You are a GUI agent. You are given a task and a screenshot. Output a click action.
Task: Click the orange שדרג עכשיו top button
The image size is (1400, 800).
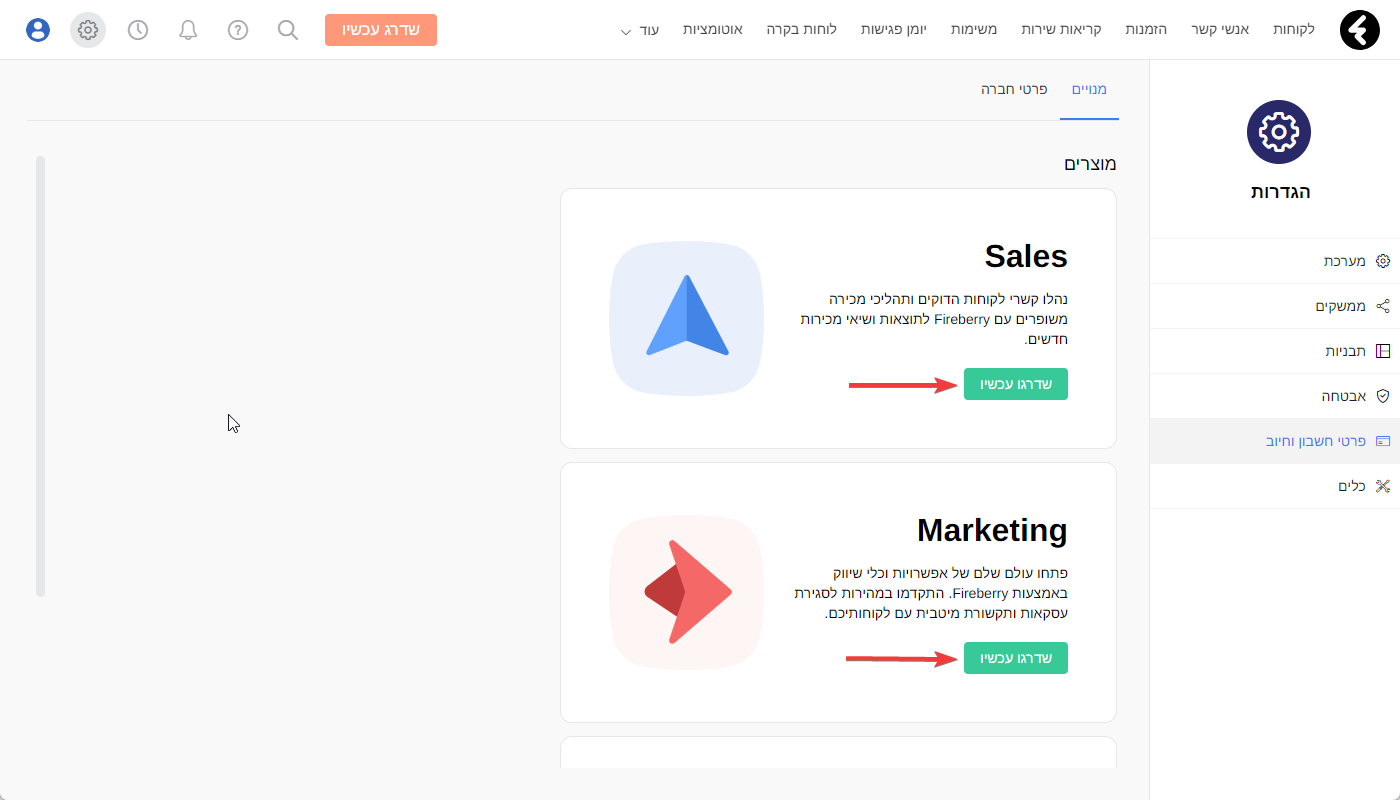tap(381, 30)
